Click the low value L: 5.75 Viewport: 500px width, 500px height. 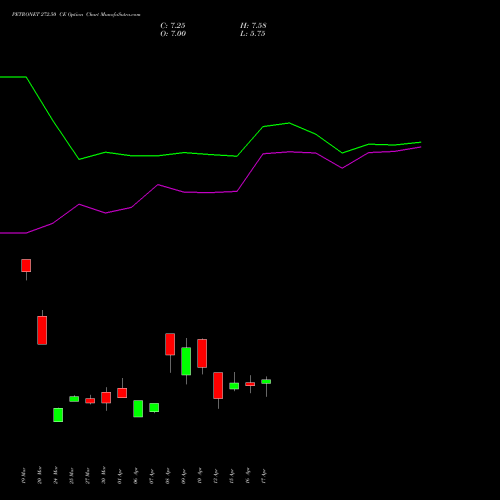[253, 33]
